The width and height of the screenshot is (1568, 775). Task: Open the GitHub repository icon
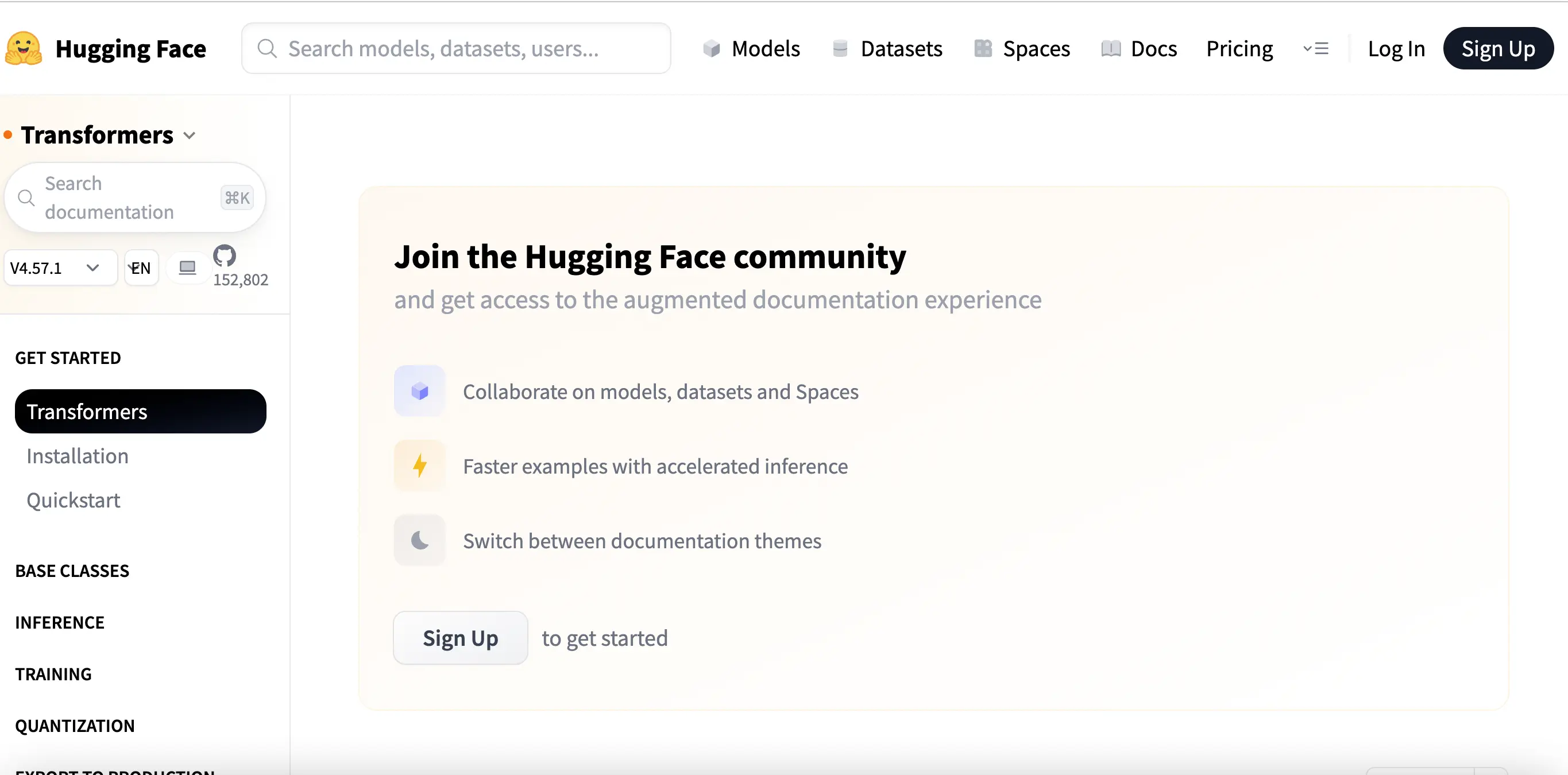click(x=225, y=257)
